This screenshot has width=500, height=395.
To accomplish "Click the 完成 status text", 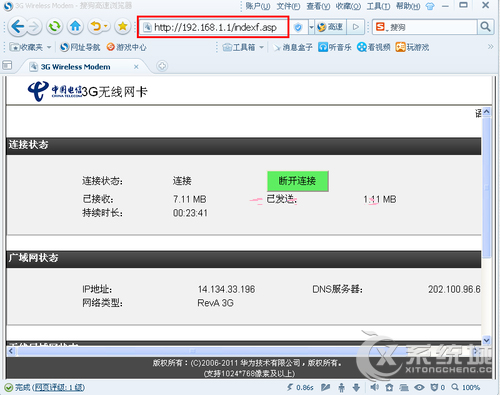I will [22, 387].
